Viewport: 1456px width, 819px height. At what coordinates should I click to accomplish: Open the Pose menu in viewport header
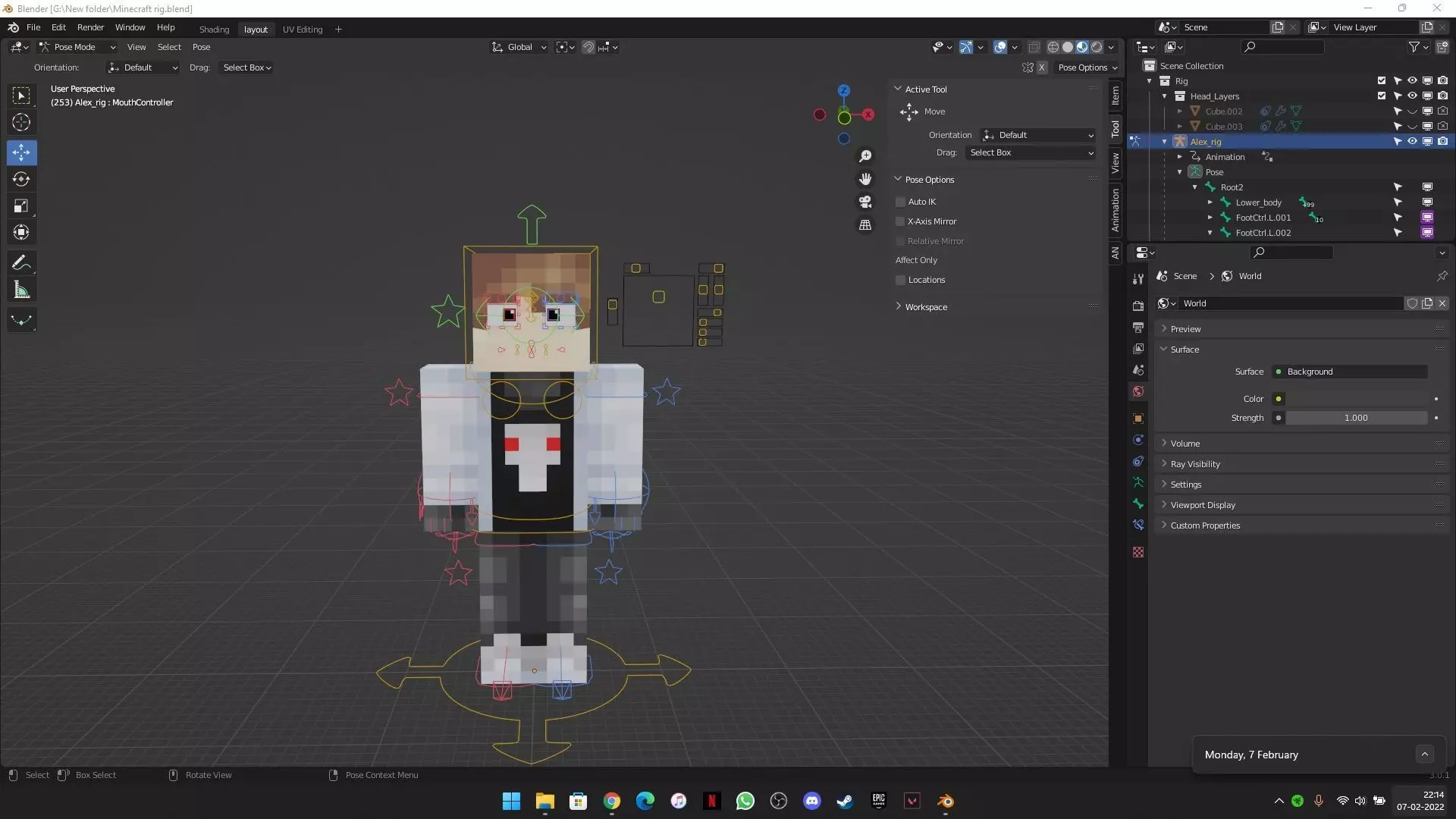click(x=201, y=47)
